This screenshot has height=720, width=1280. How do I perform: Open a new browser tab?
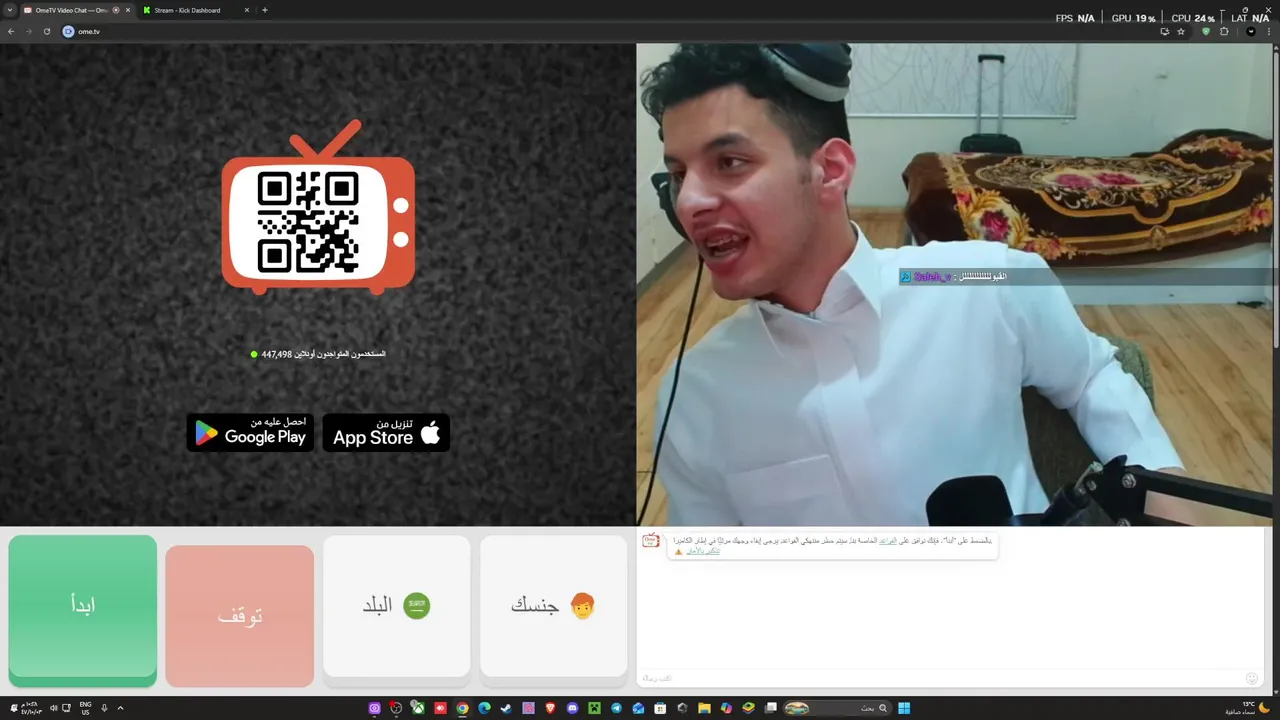point(264,10)
